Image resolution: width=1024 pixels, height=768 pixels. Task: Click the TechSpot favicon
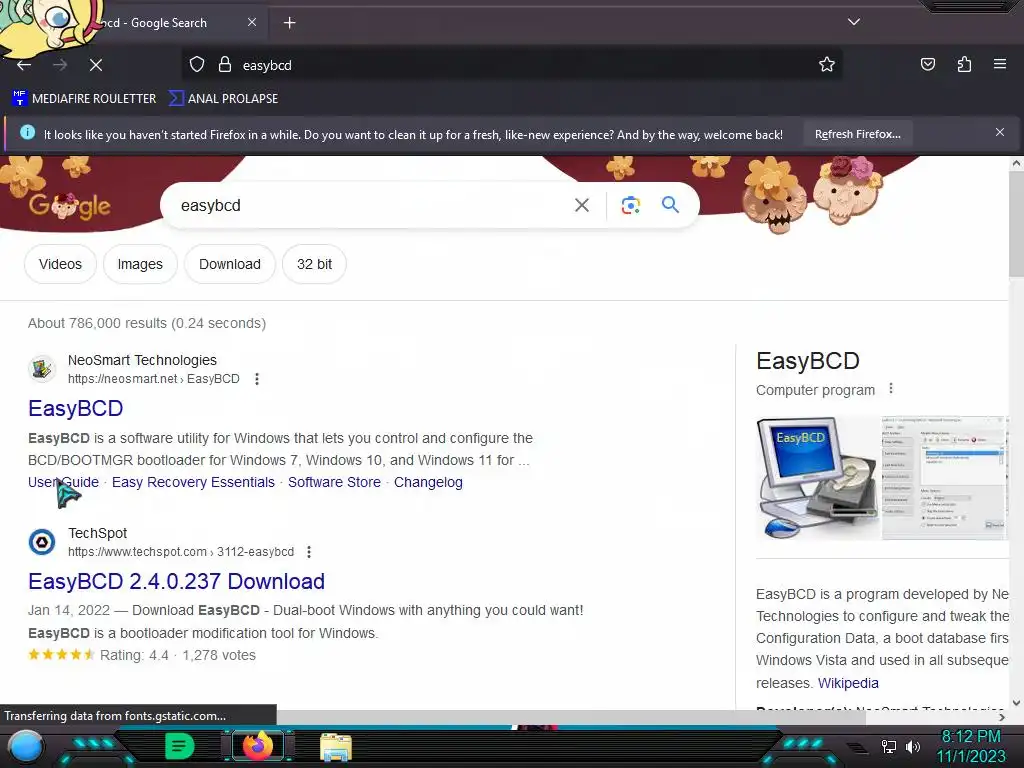pyautogui.click(x=42, y=542)
